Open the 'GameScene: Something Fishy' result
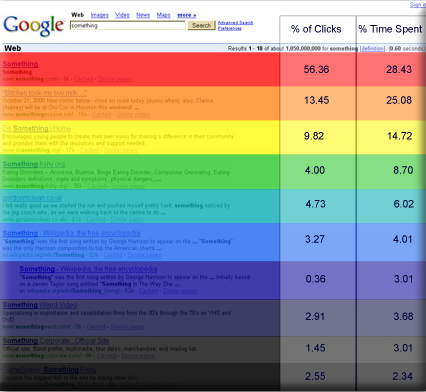The height and width of the screenshot is (392, 426). pyautogui.click(x=50, y=370)
